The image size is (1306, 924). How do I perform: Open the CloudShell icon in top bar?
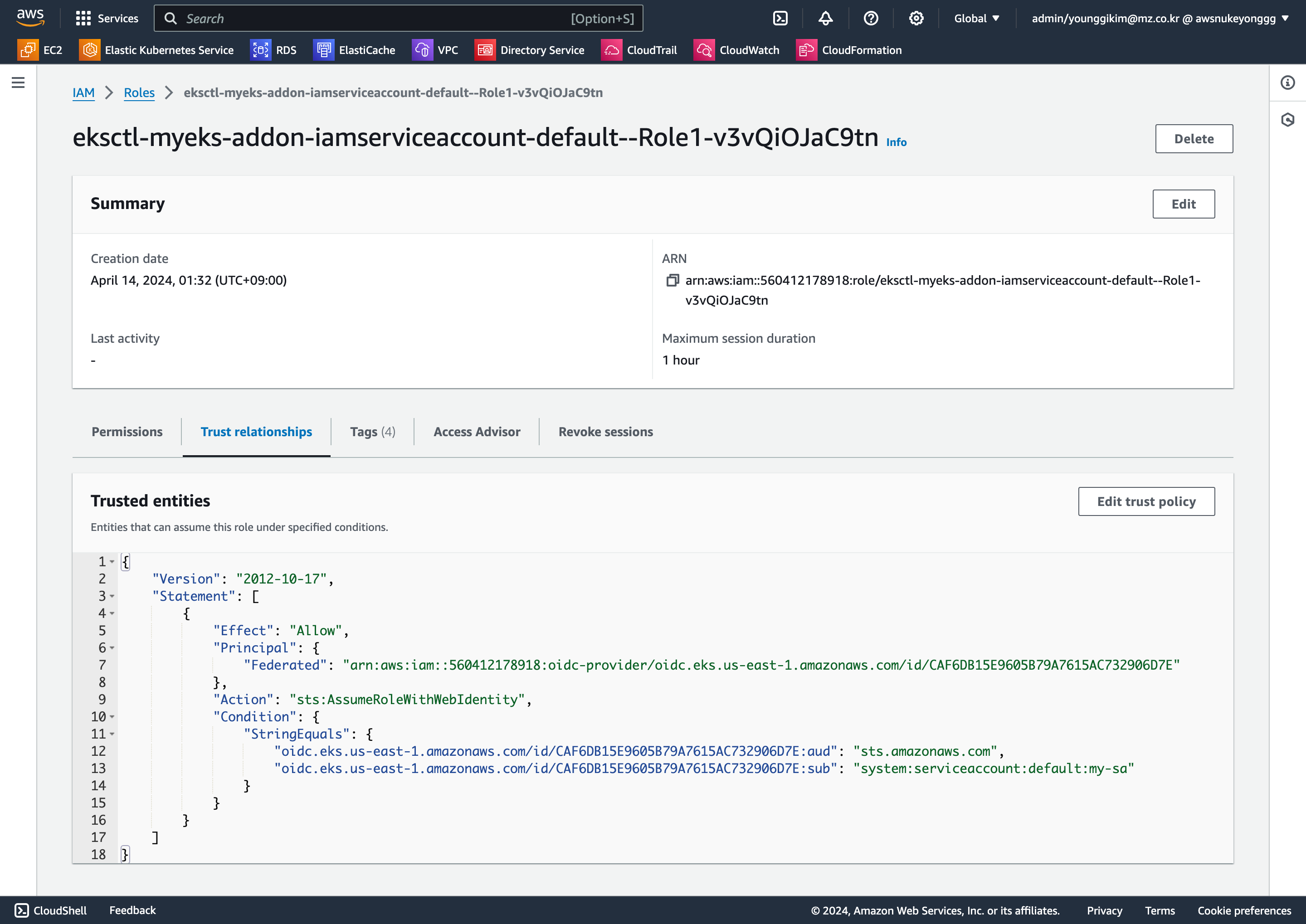(x=780, y=18)
